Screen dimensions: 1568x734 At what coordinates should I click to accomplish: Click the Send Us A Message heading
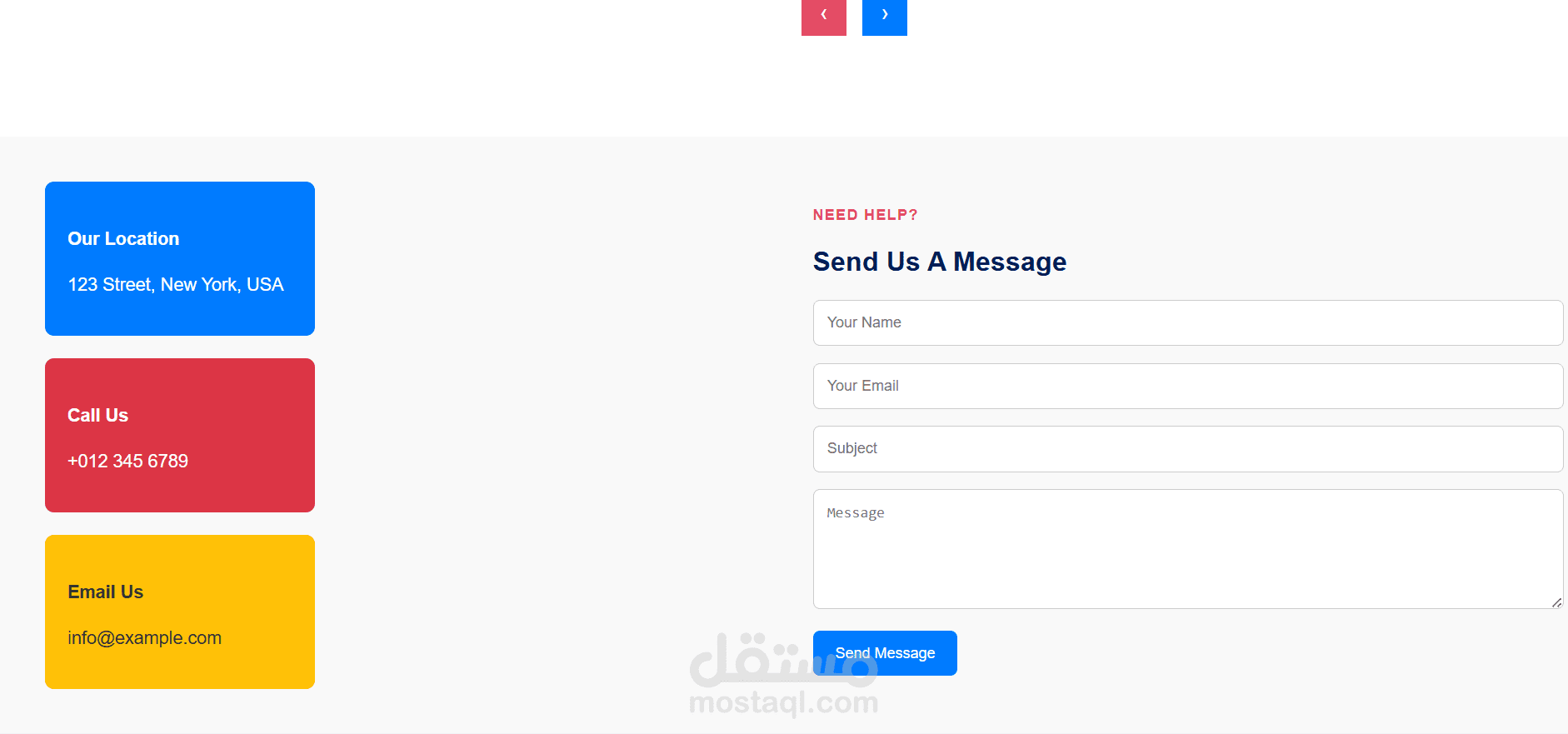click(940, 262)
